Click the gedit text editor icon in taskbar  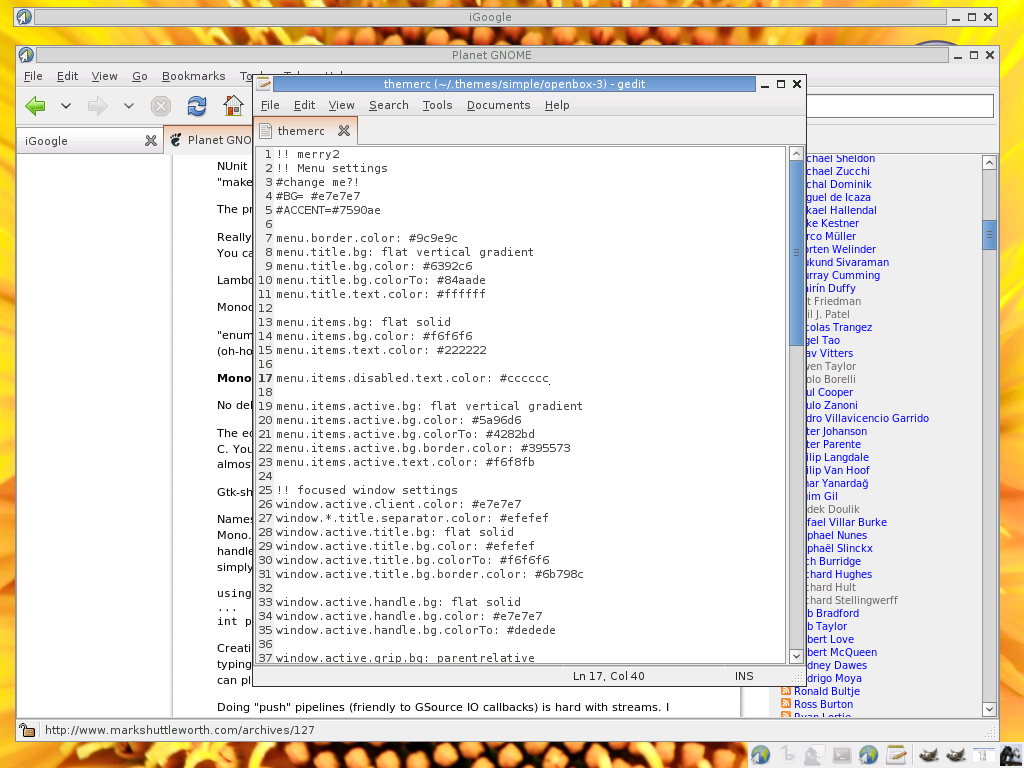(896, 755)
